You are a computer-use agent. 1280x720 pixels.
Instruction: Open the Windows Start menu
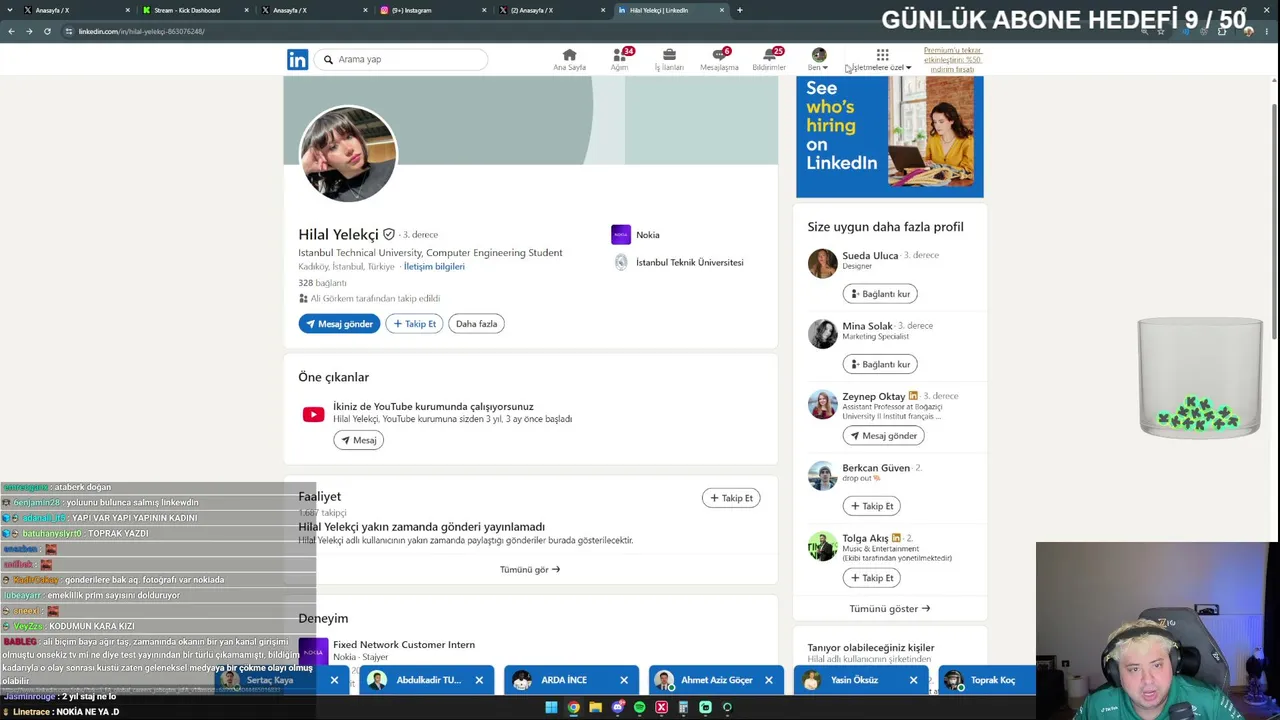551,708
